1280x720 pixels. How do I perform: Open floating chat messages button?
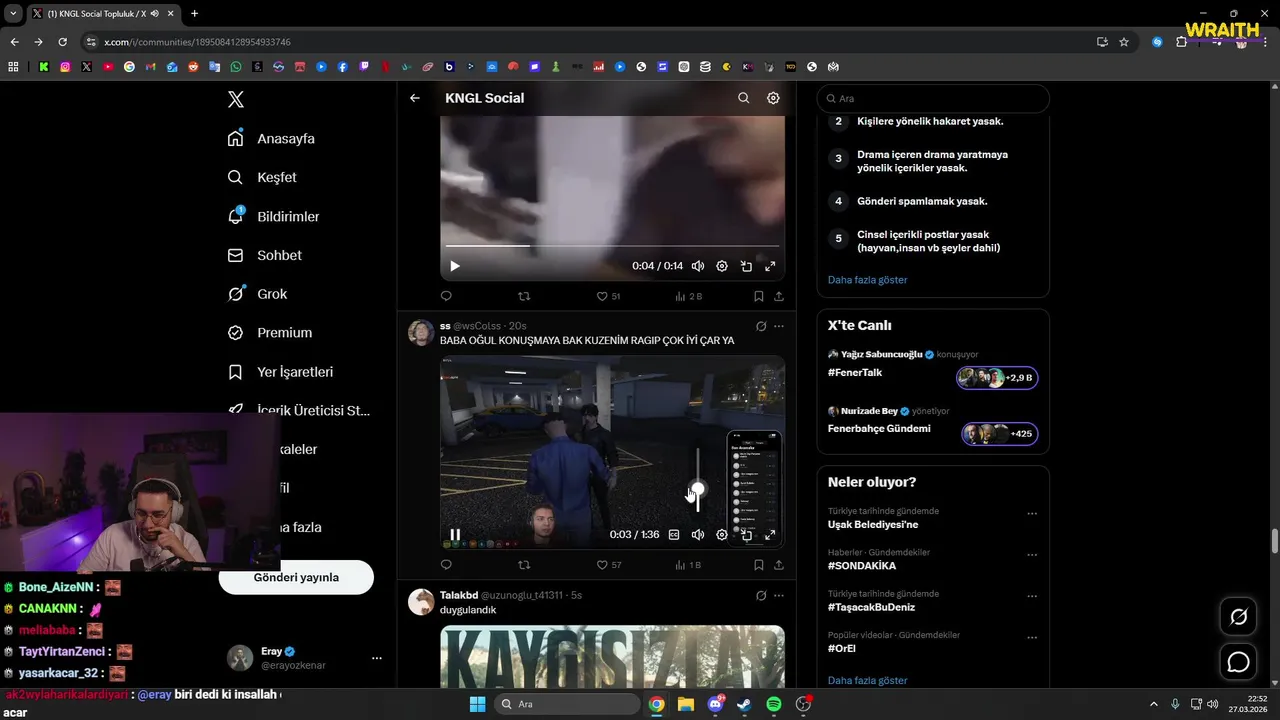[1239, 662]
